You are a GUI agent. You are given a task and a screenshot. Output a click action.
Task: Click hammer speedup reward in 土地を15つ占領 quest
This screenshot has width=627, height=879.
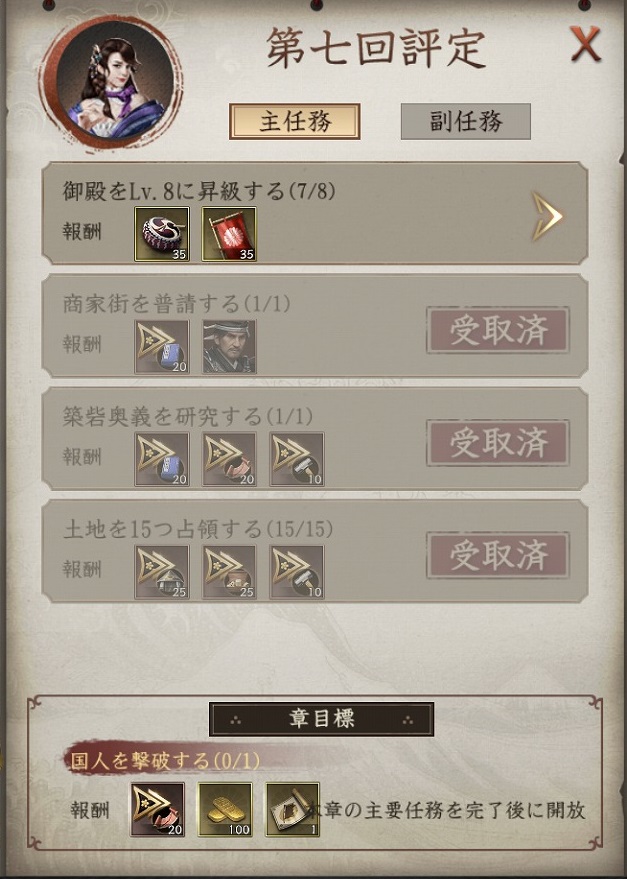pos(296,571)
